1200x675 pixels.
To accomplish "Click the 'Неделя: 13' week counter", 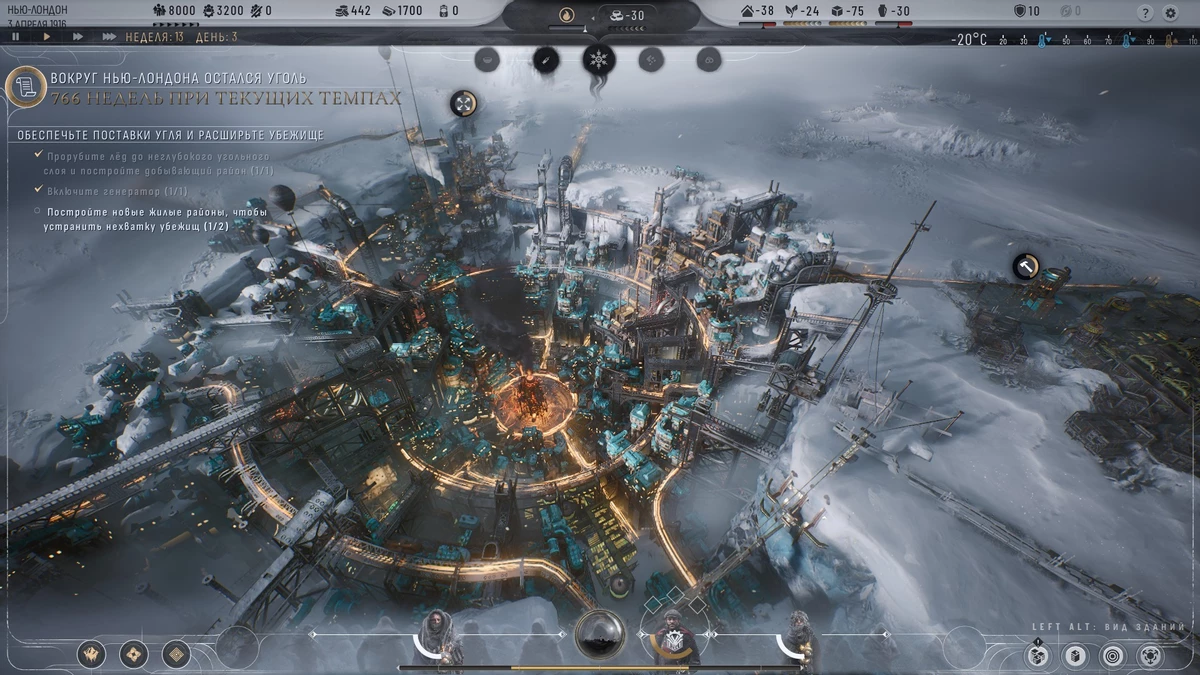I will tap(154, 37).
